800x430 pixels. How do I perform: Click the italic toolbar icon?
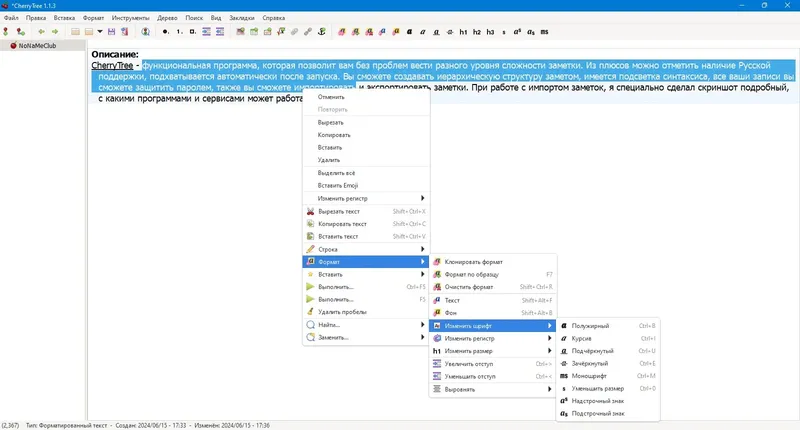click(422, 32)
